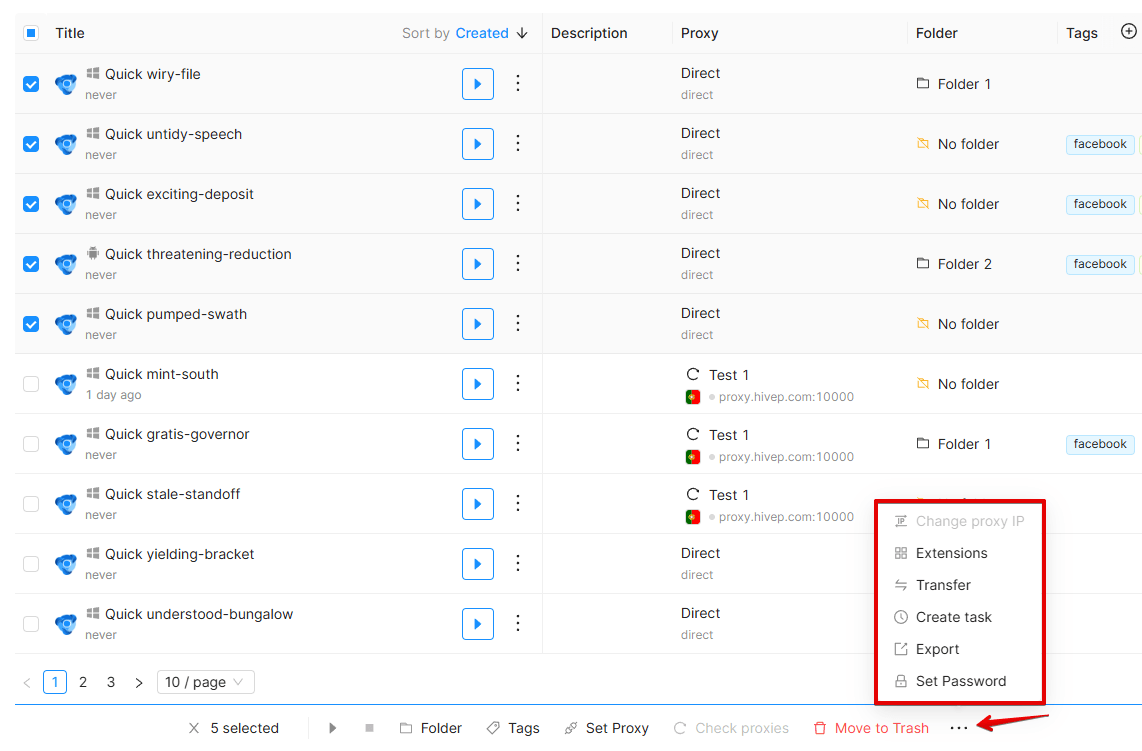
Task: Run the Quick threatening-reduction profile
Action: click(x=478, y=264)
